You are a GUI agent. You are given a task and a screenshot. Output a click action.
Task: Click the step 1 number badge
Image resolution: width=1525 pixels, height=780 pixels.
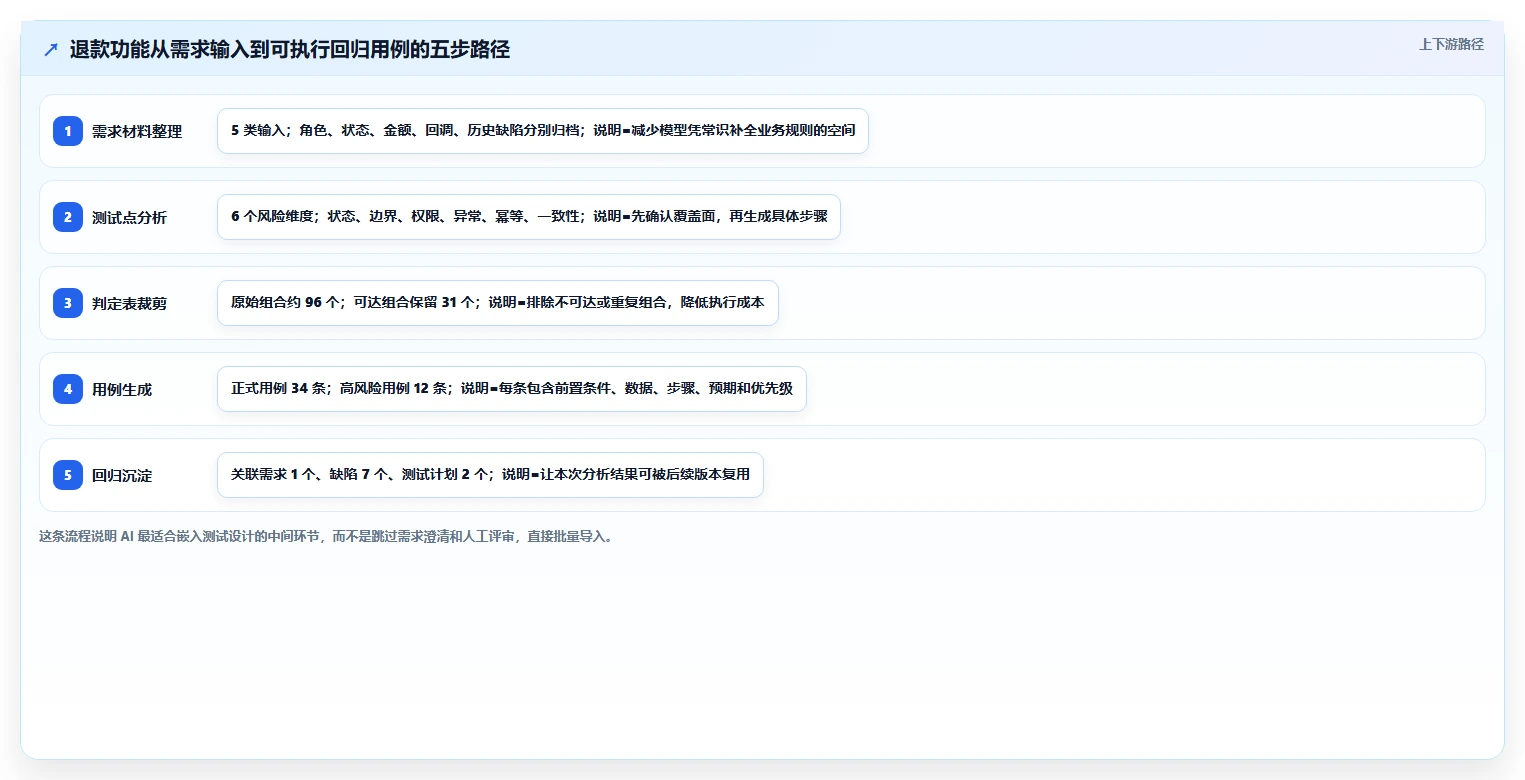pyautogui.click(x=68, y=131)
